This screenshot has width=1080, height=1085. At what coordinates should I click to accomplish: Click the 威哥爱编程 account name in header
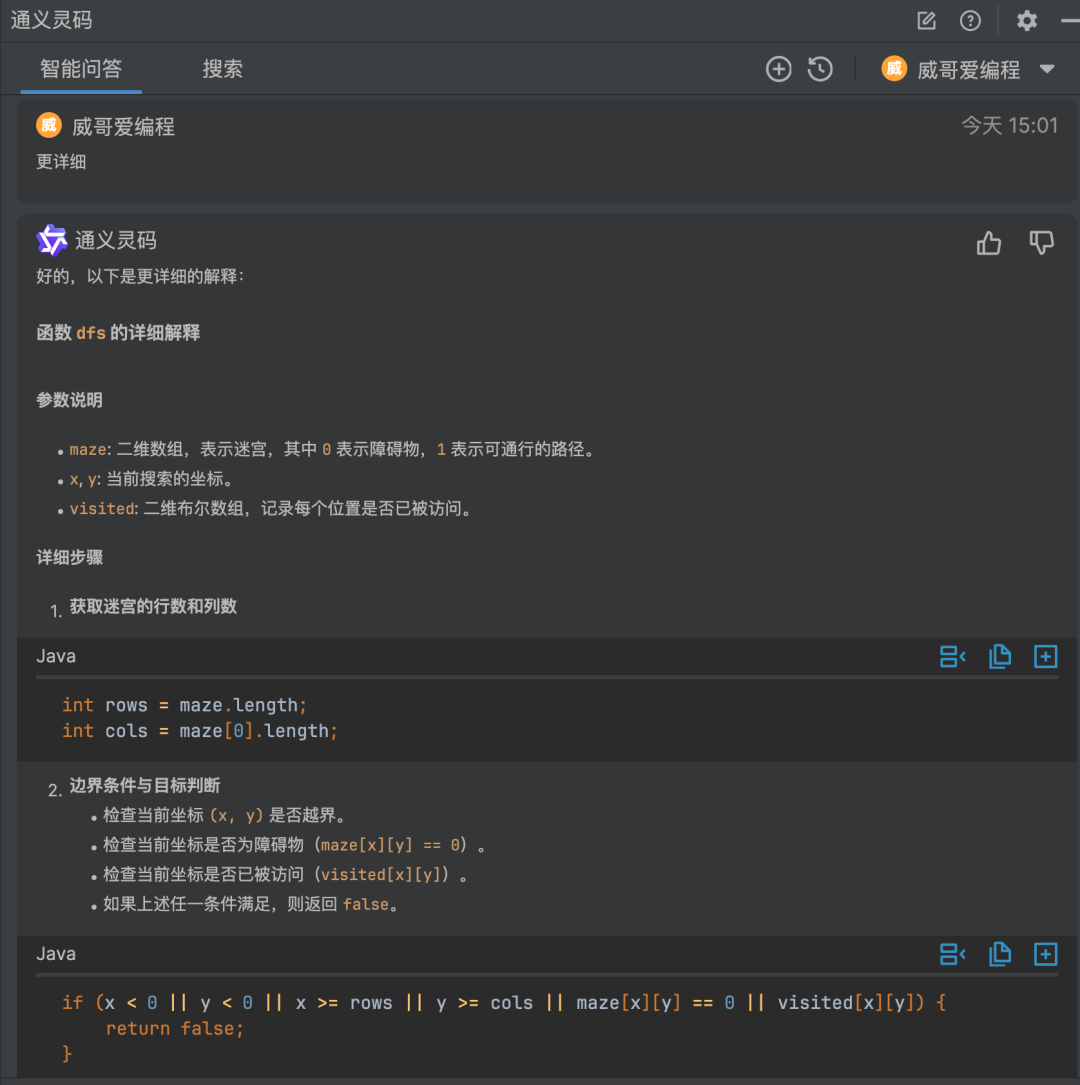point(968,70)
